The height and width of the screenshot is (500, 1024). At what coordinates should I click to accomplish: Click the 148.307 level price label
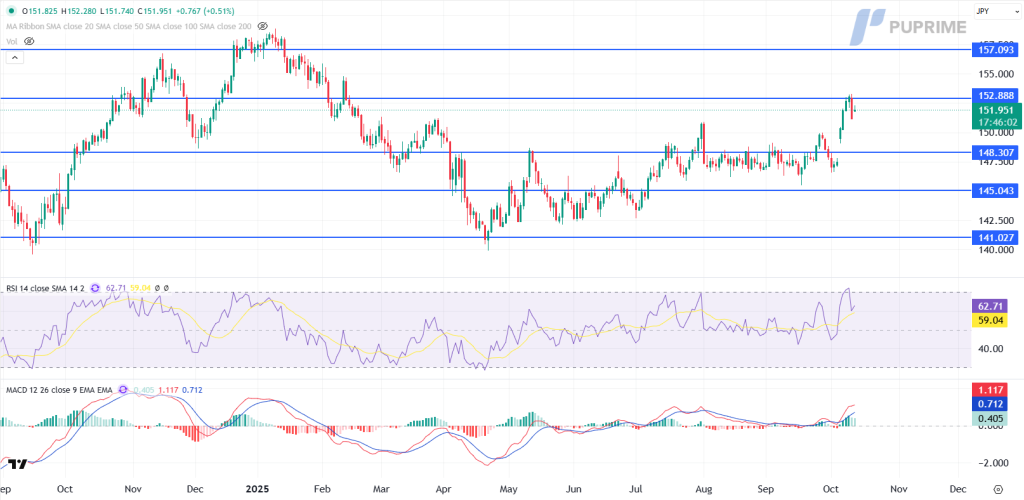coord(995,152)
